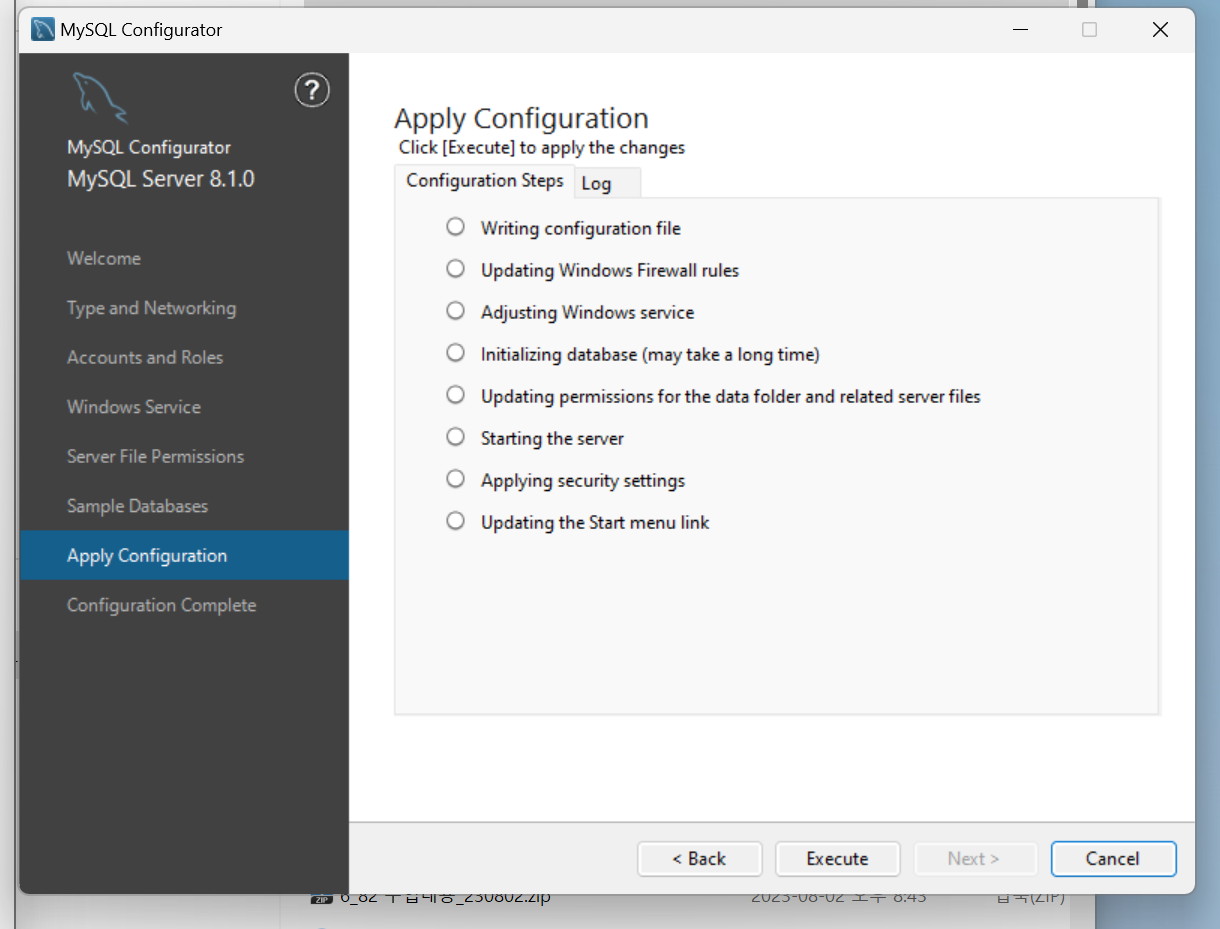Go to Server File Permissions step
The height and width of the screenshot is (929, 1220).
156,456
